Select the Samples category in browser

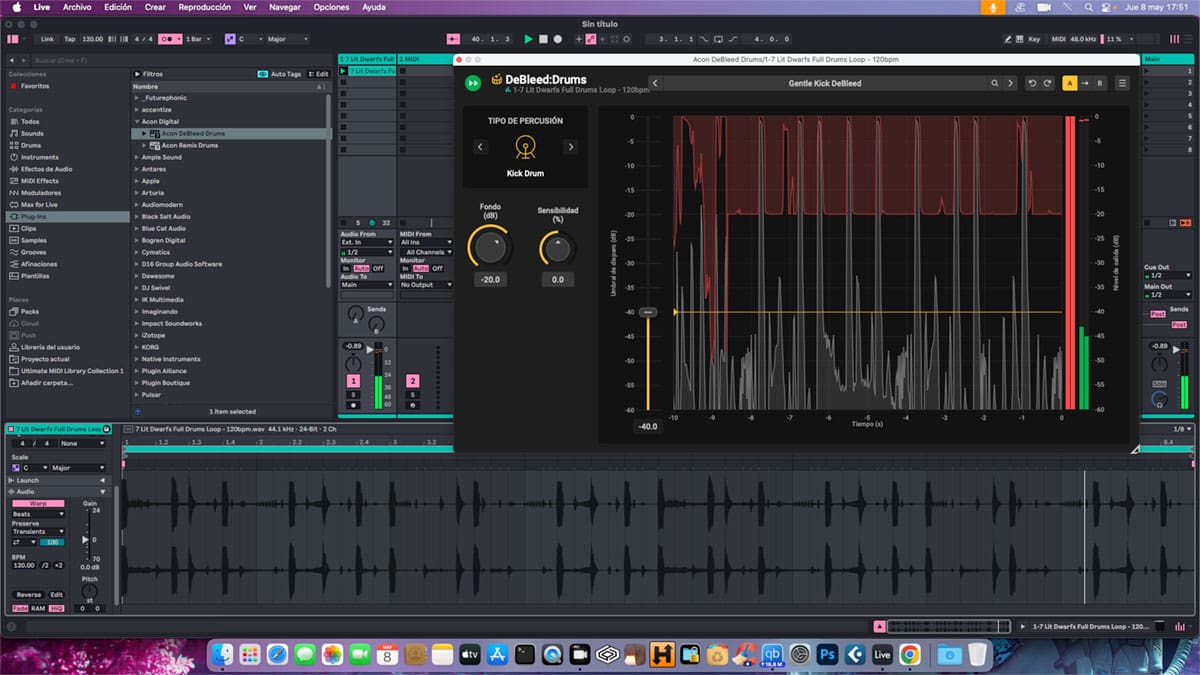(33, 240)
